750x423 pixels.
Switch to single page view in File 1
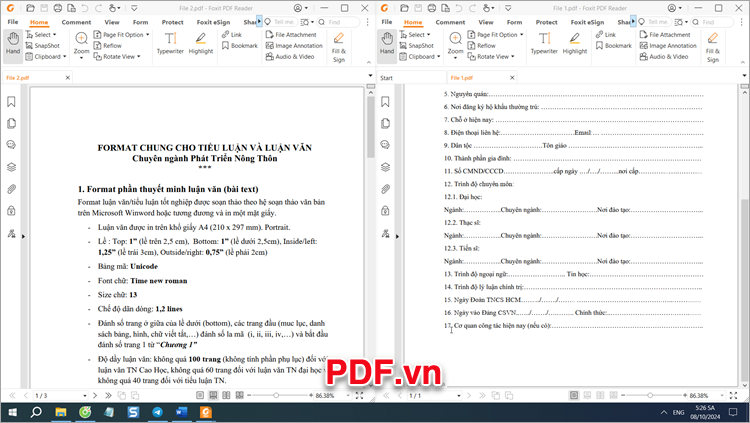point(574,395)
